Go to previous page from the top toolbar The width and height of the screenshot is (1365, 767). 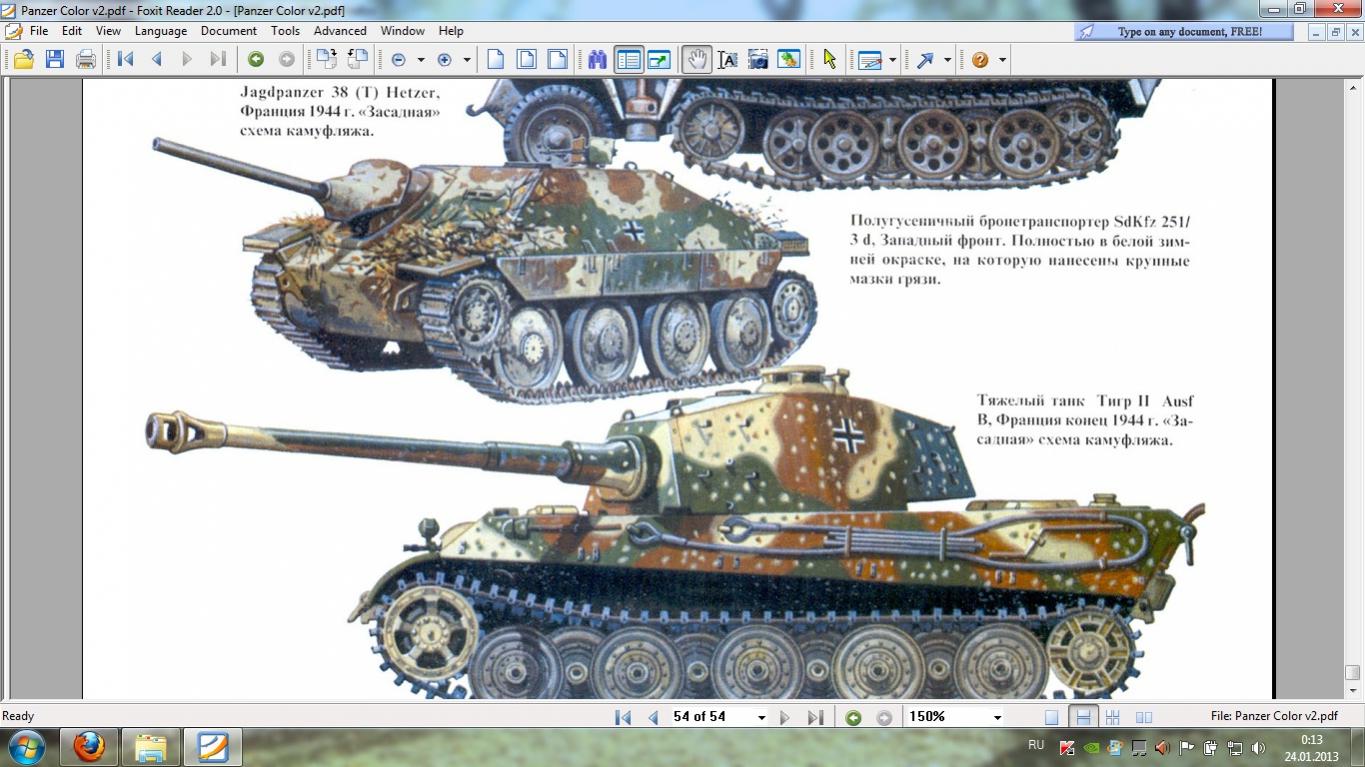[157, 60]
